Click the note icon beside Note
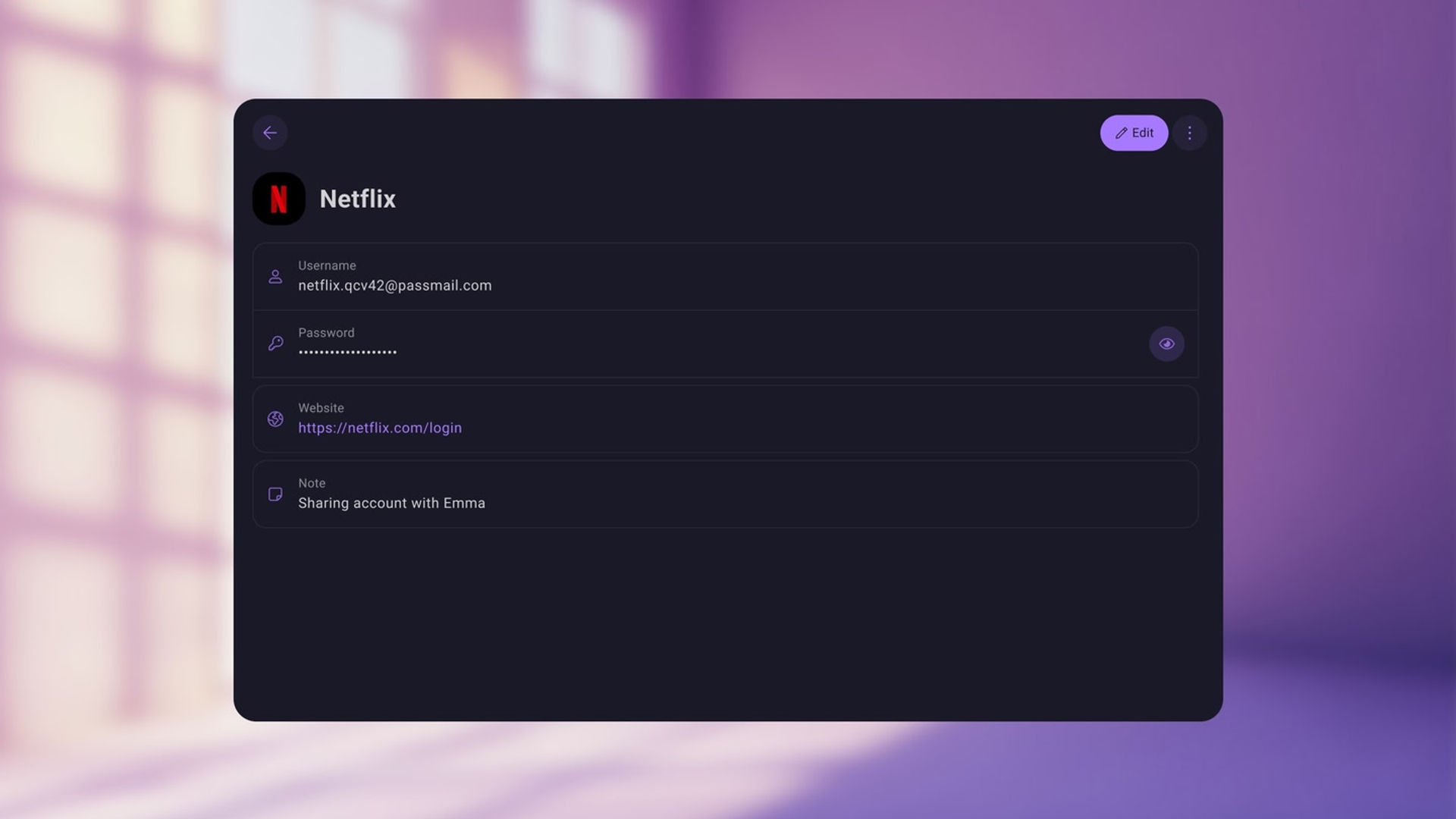1456x819 pixels. click(275, 494)
